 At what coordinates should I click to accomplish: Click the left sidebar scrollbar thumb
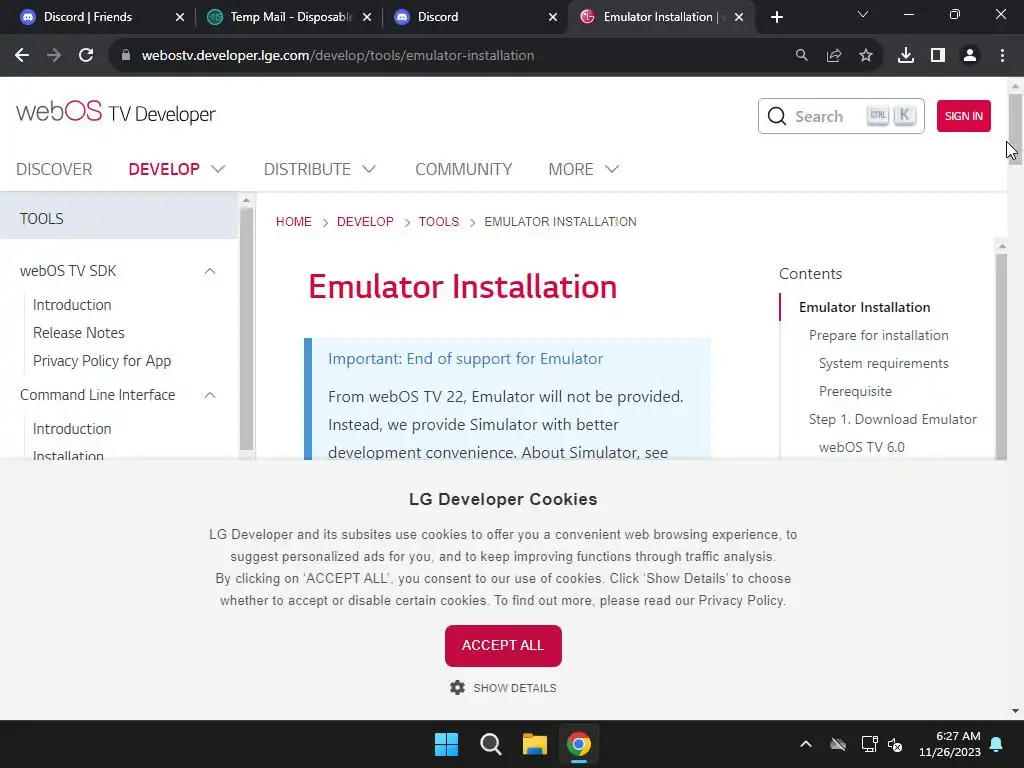pyautogui.click(x=246, y=328)
